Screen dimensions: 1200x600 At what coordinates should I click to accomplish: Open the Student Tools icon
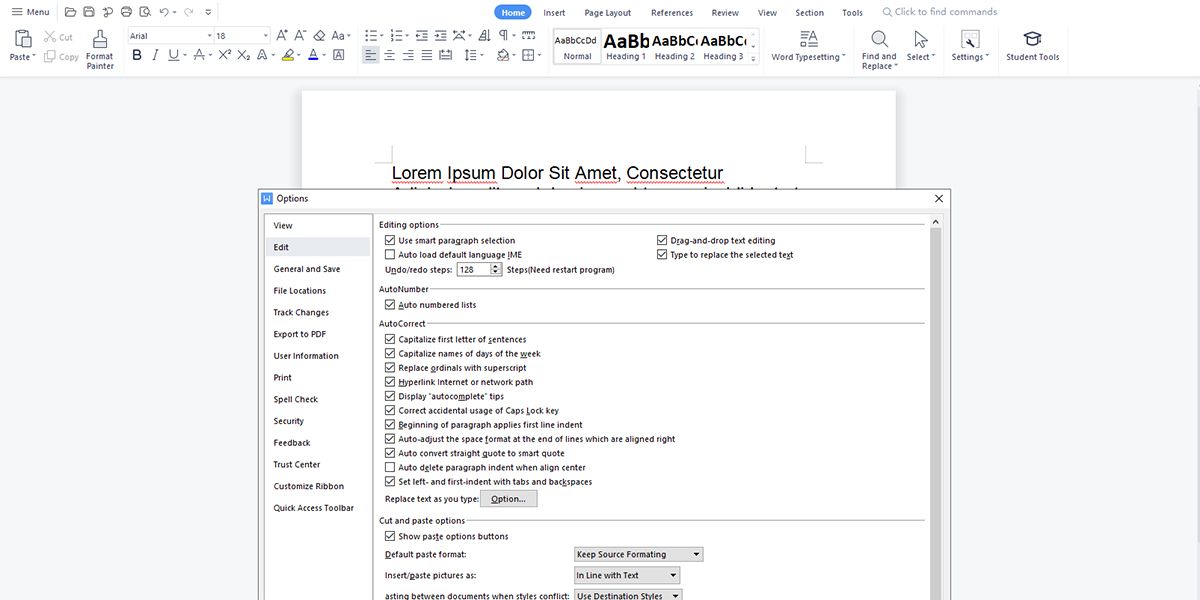(x=1032, y=45)
